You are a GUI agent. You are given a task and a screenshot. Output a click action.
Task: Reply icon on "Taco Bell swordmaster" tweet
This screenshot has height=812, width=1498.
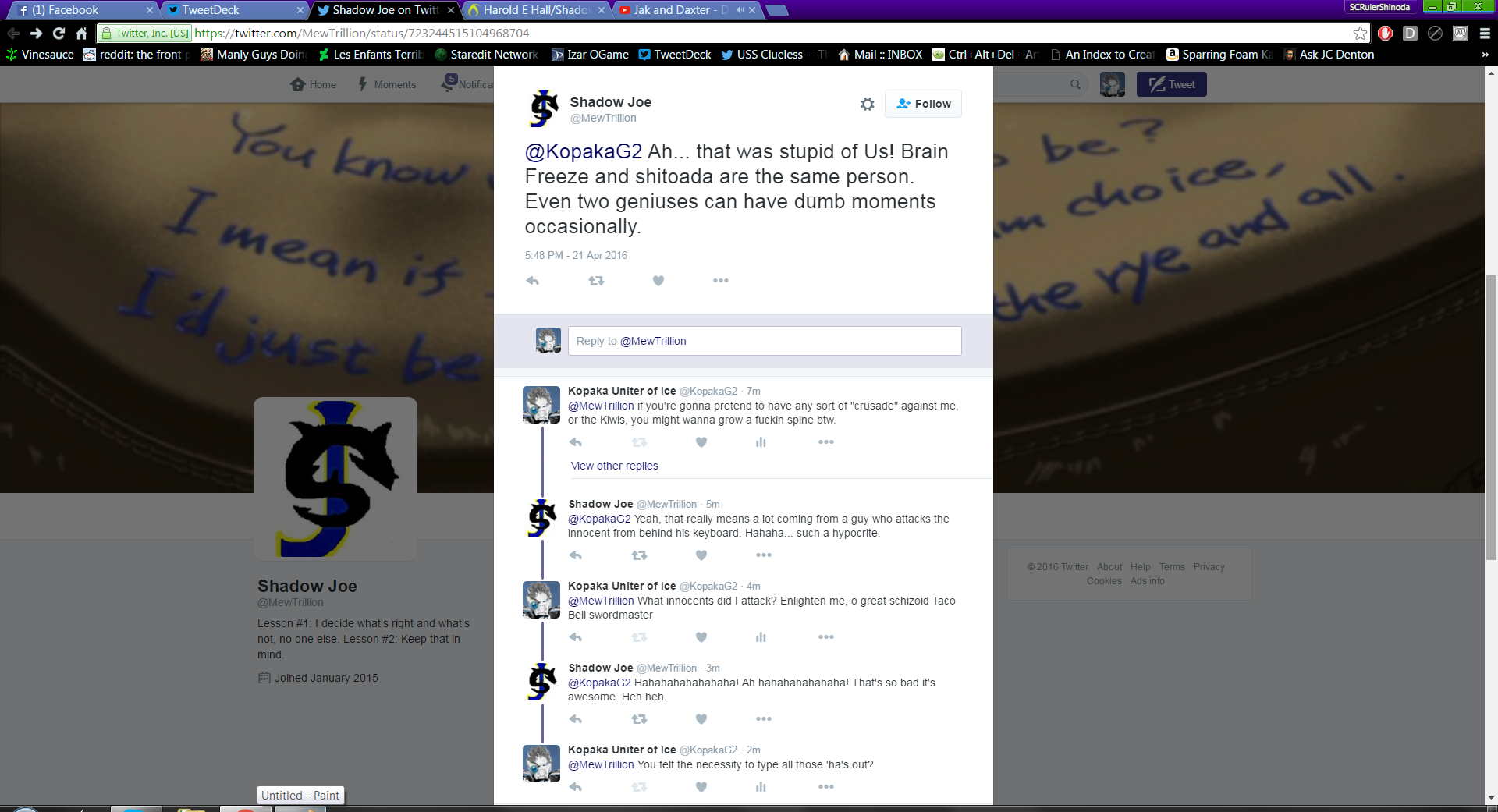(576, 637)
